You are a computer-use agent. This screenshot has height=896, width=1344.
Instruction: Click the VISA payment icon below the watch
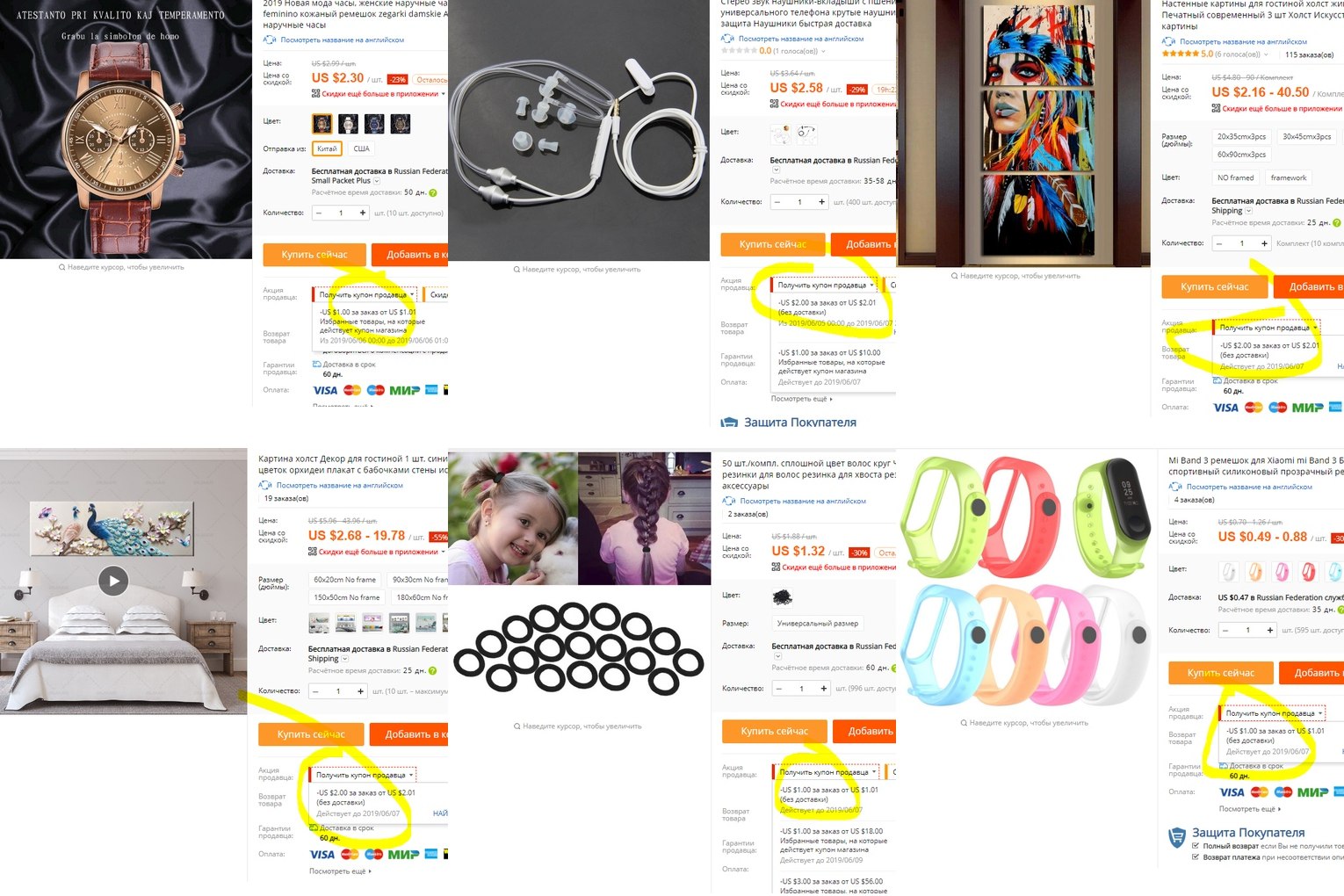325,390
